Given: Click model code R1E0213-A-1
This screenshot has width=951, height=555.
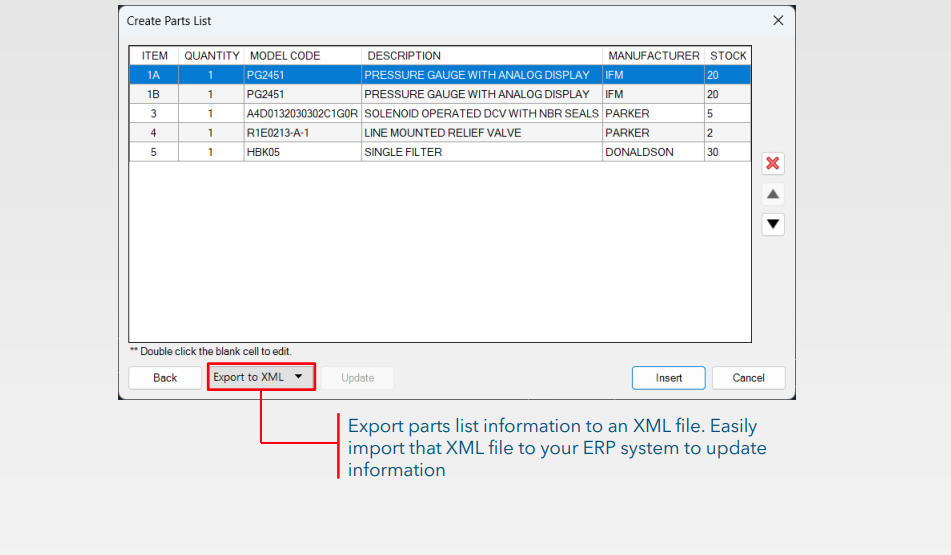Looking at the screenshot, I should point(303,133).
